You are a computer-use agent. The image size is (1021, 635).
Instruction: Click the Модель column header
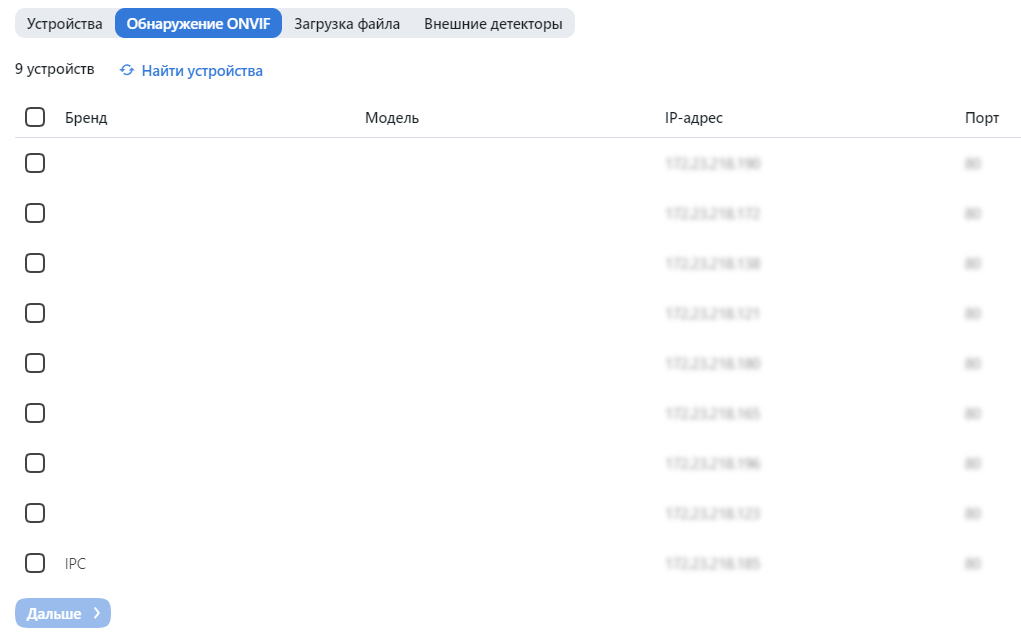tap(391, 118)
